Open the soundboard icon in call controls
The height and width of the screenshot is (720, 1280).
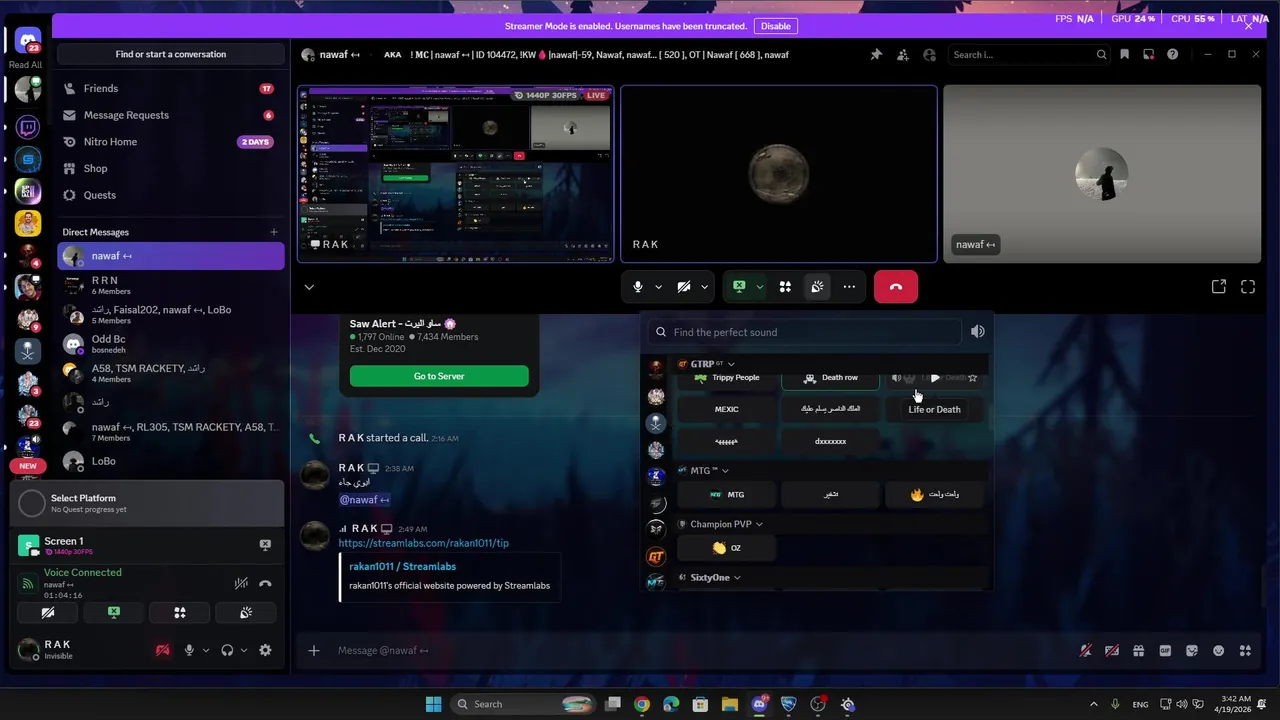pyautogui.click(x=817, y=287)
